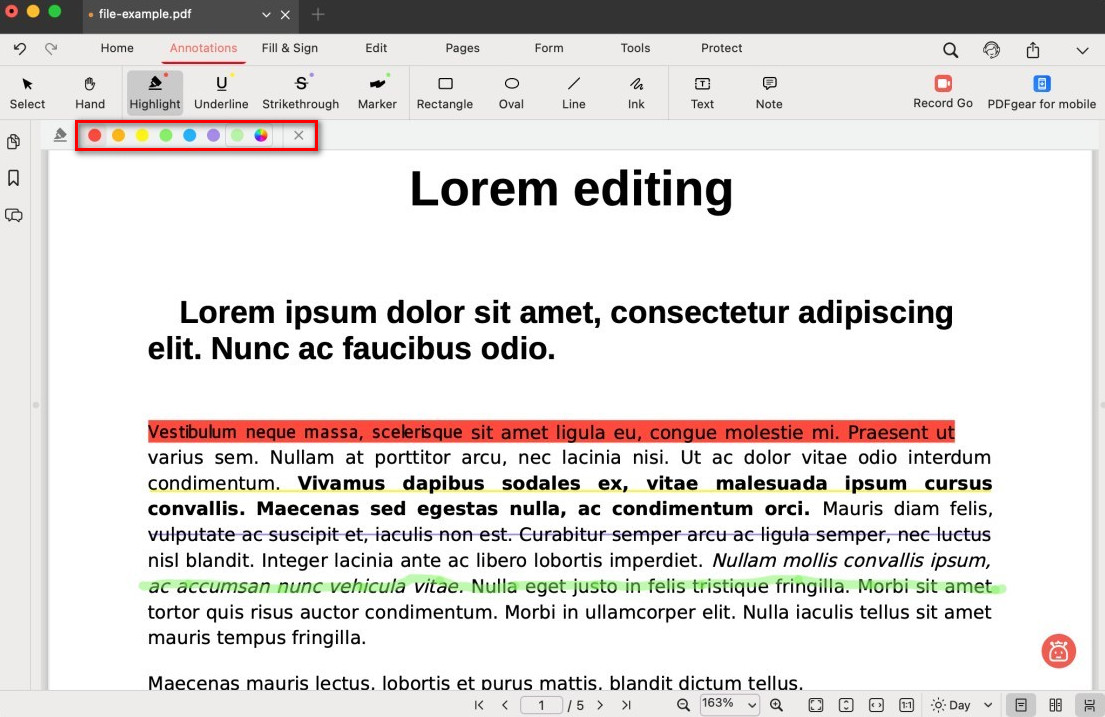This screenshot has height=717, width=1105.
Task: Switch to two-page view layout
Action: click(x=1055, y=705)
